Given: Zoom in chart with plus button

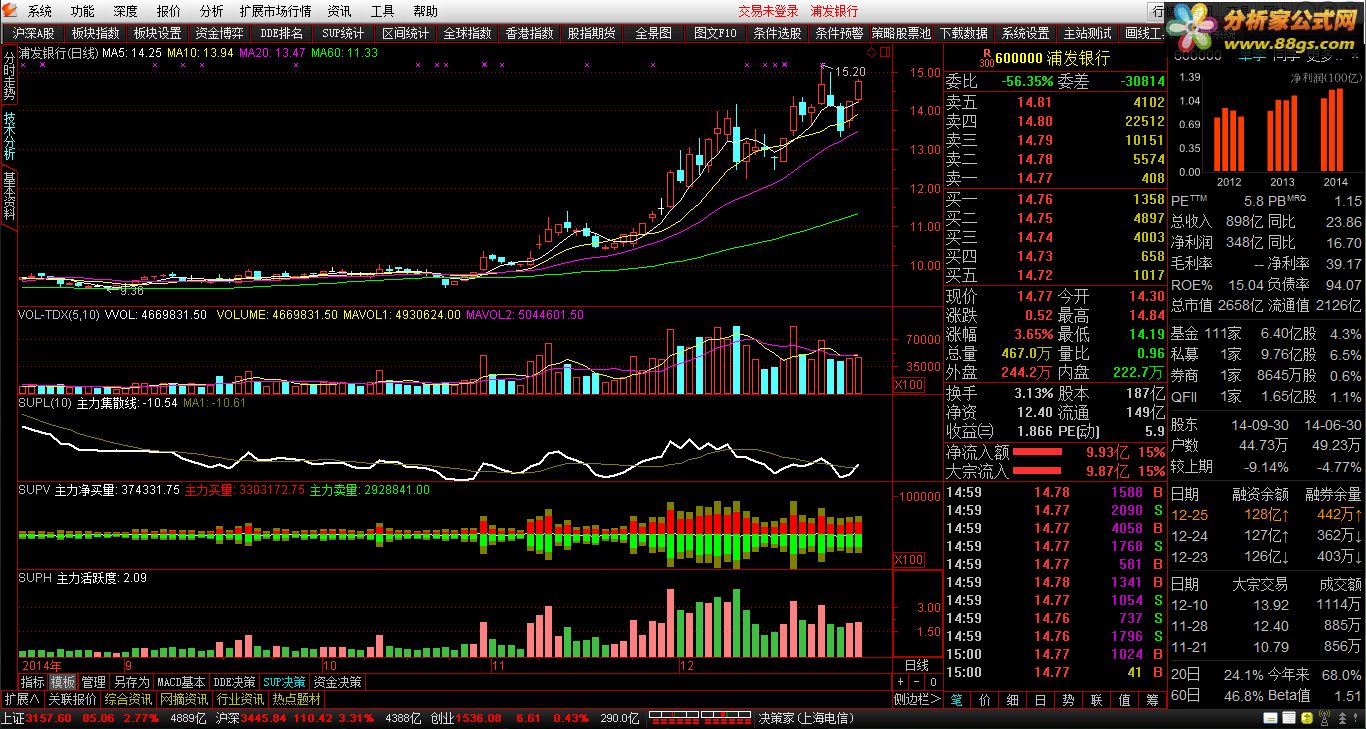Looking at the screenshot, I should click(900, 682).
